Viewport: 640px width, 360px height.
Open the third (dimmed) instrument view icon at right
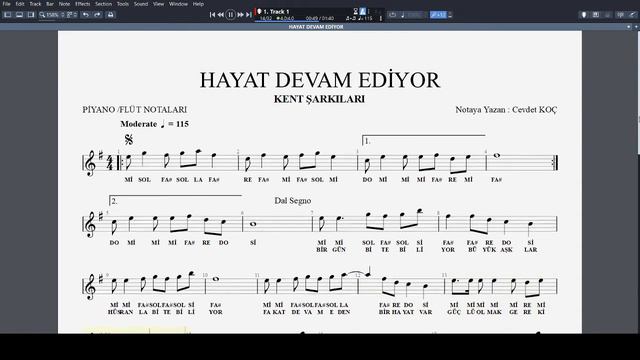(608, 15)
